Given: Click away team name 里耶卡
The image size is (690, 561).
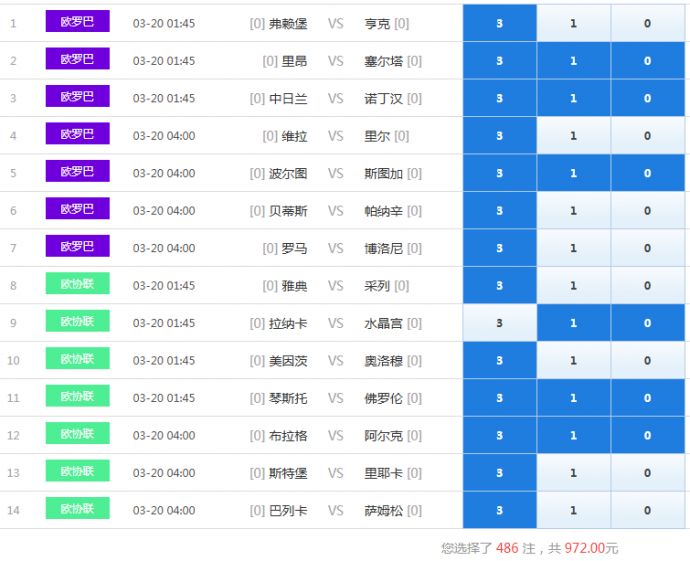Looking at the screenshot, I should pos(383,473).
